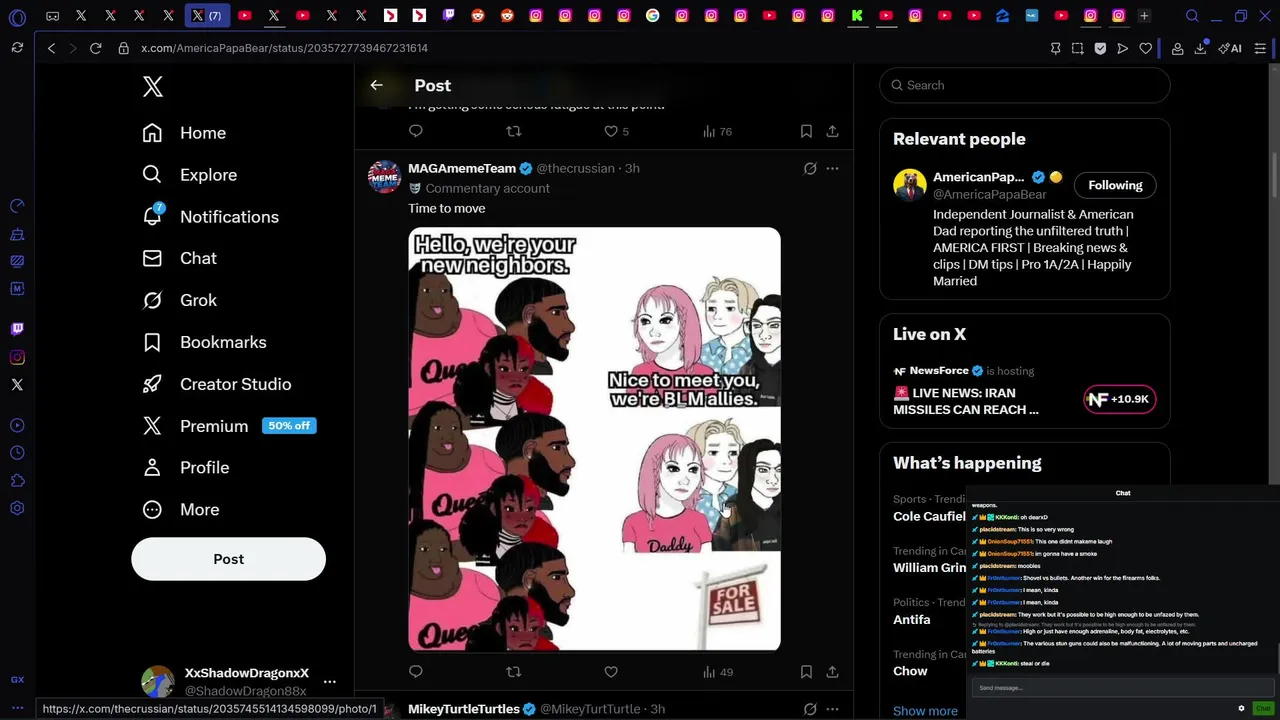Open chat overlay settings gear

(1241, 708)
